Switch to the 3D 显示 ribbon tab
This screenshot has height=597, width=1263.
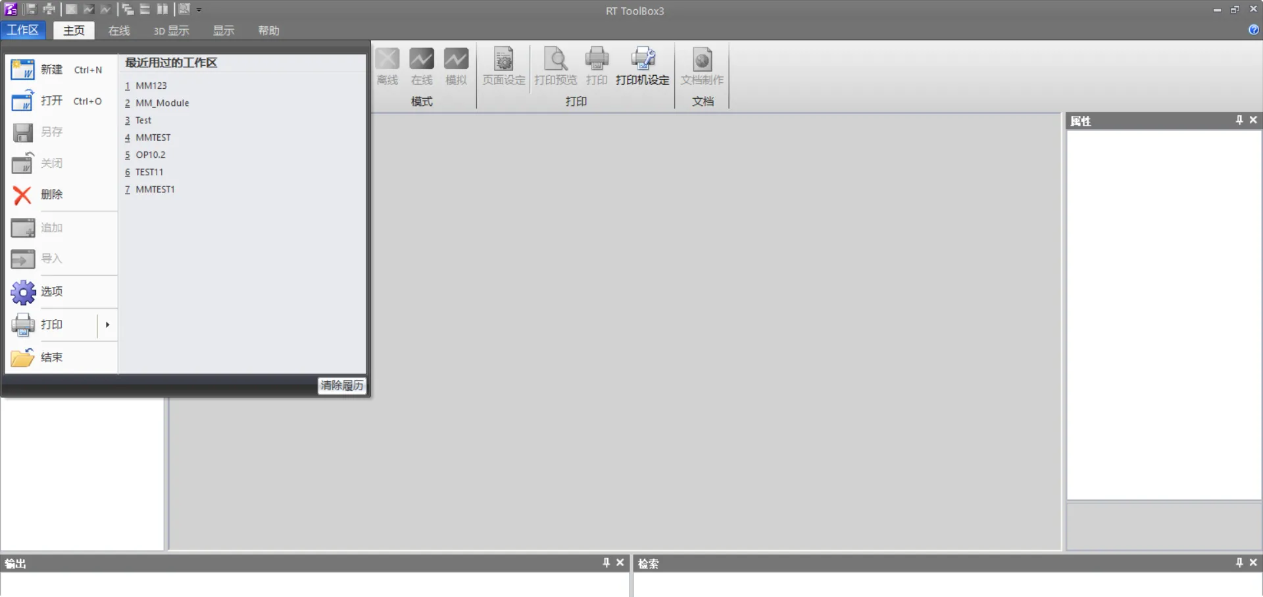(x=171, y=30)
